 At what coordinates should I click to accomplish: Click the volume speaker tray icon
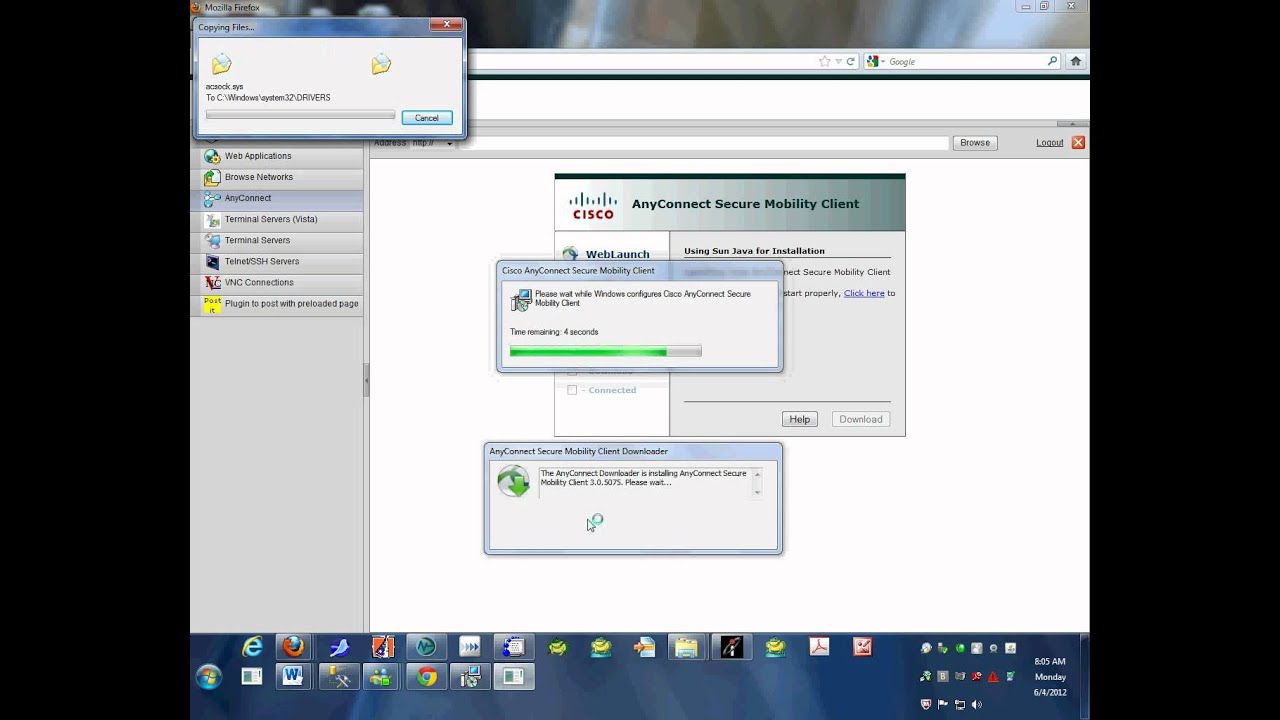click(977, 705)
